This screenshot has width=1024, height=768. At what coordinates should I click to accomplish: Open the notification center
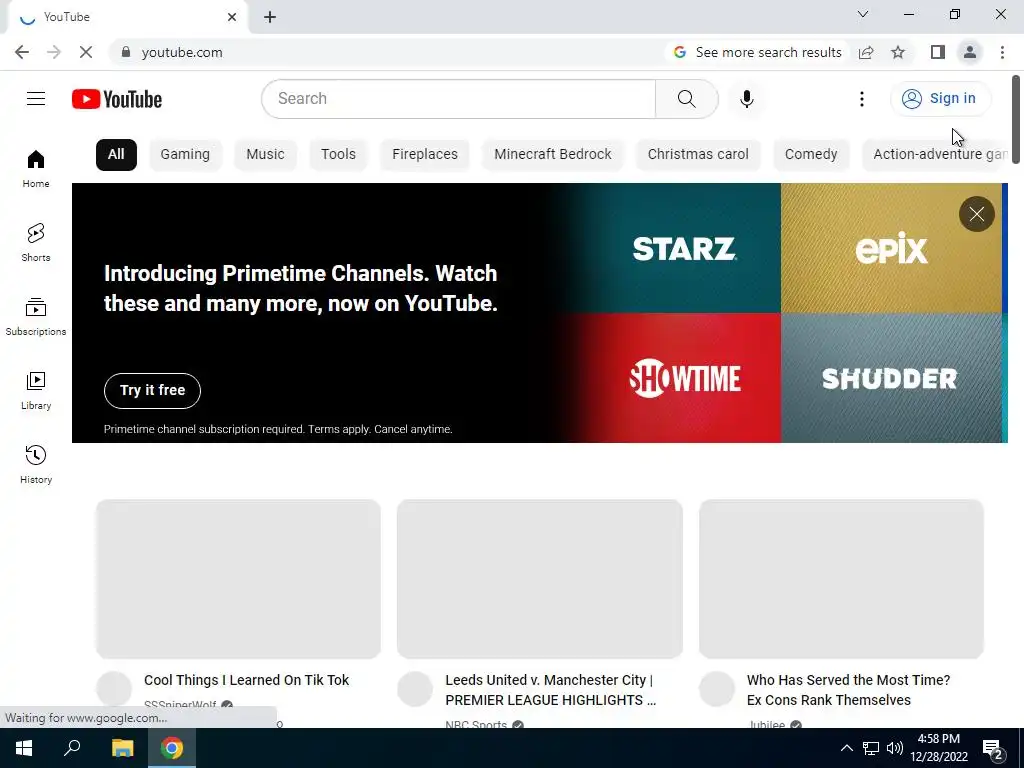pyautogui.click(x=994, y=748)
